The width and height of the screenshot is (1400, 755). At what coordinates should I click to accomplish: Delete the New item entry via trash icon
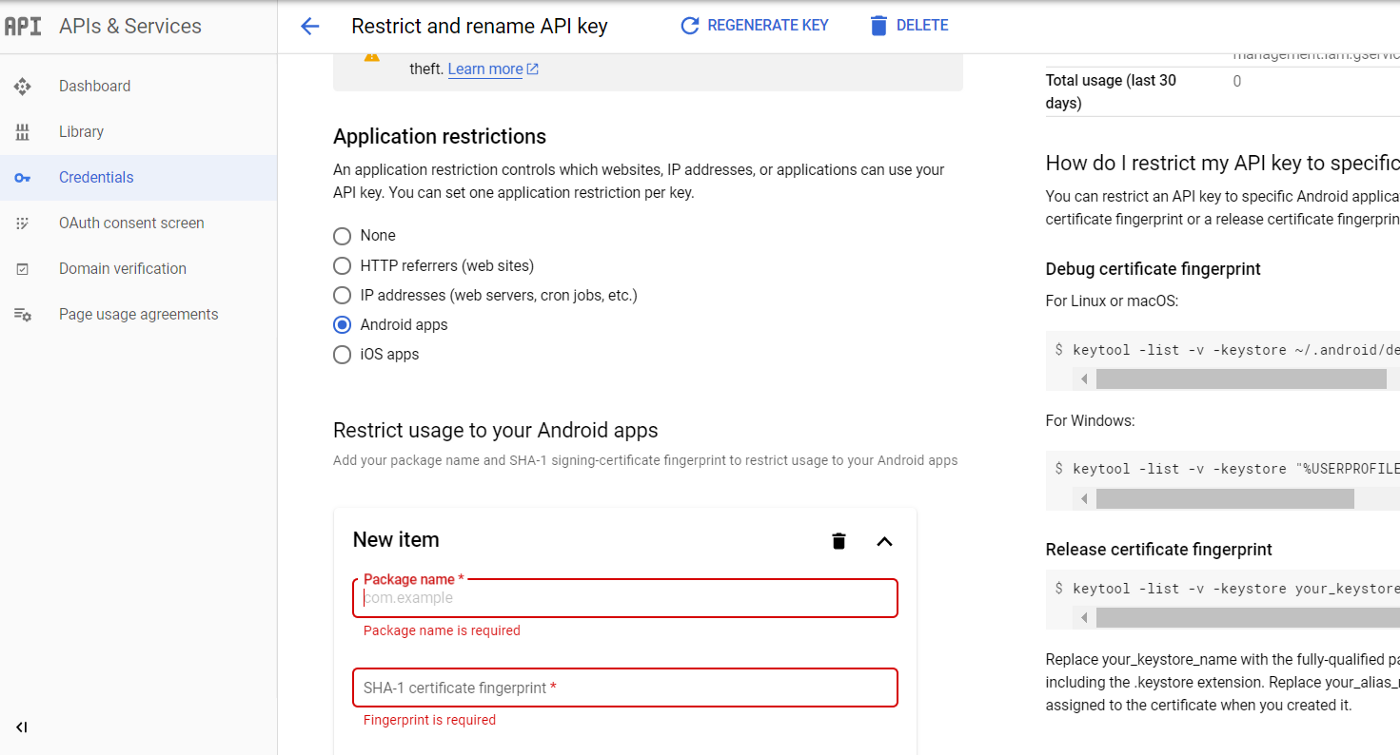click(x=839, y=541)
